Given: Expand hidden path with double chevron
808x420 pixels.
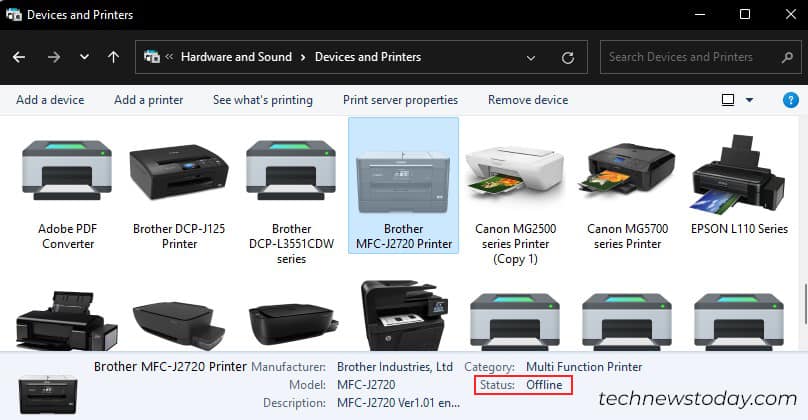Looking at the screenshot, I should click(x=169, y=57).
